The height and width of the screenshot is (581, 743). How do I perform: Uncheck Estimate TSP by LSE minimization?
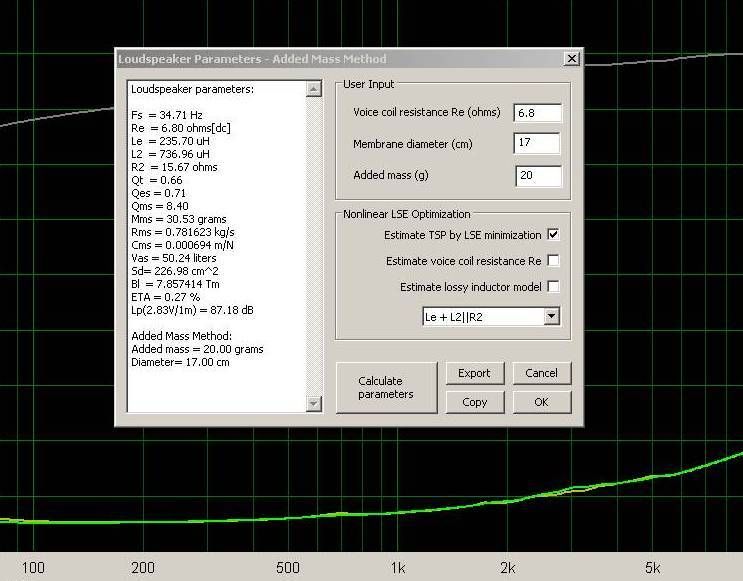pyautogui.click(x=553, y=235)
